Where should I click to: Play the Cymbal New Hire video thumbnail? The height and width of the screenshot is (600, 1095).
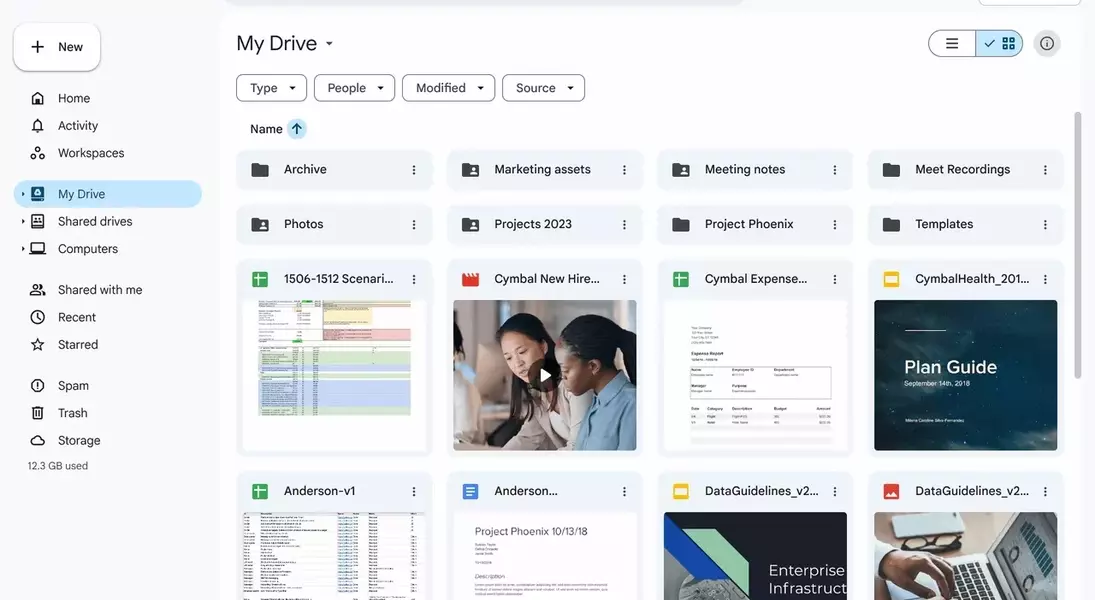[545, 375]
